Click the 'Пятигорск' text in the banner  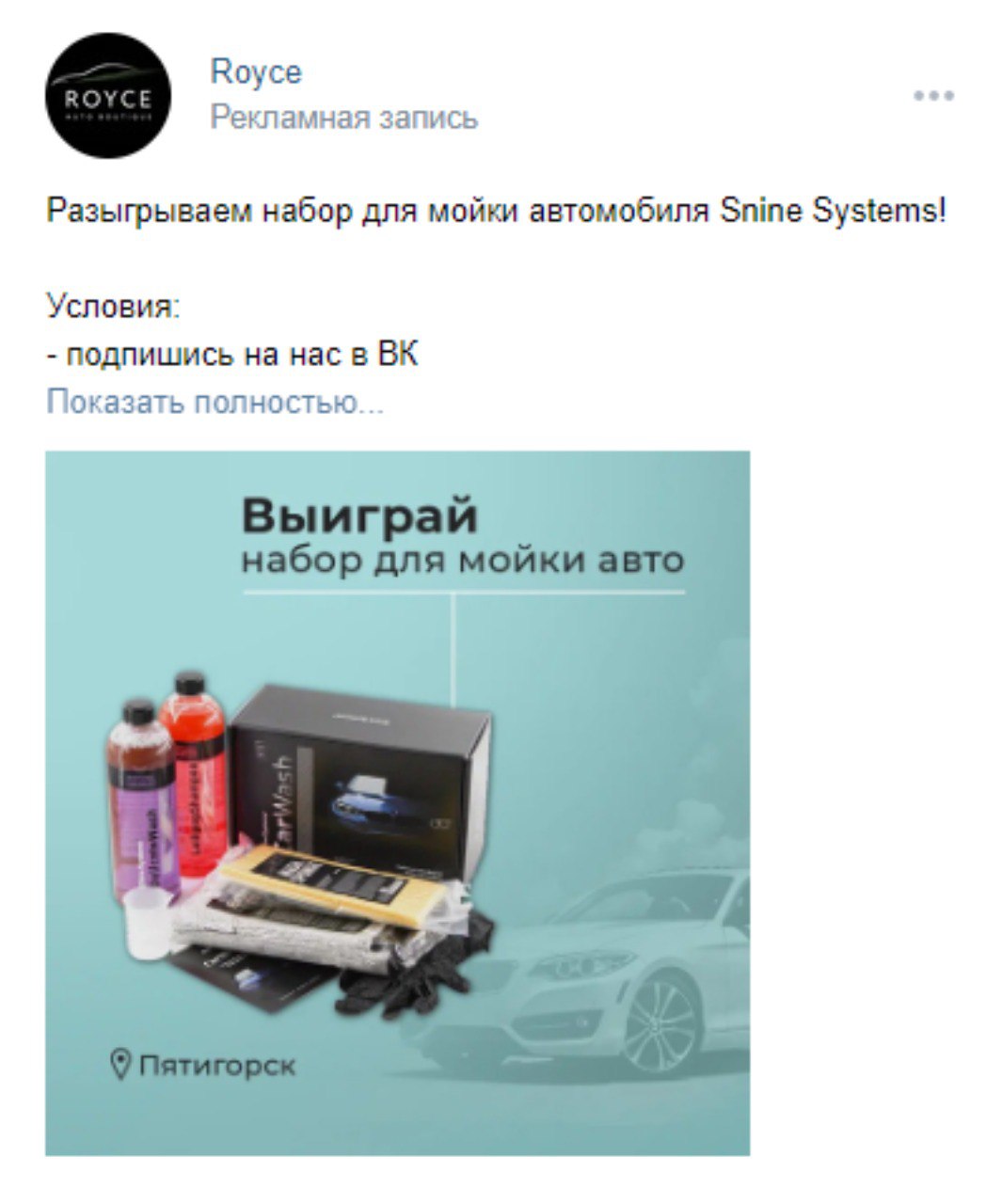(x=217, y=1066)
